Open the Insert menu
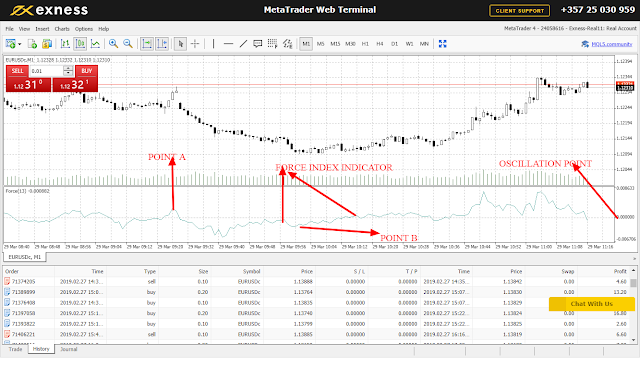 pos(42,29)
